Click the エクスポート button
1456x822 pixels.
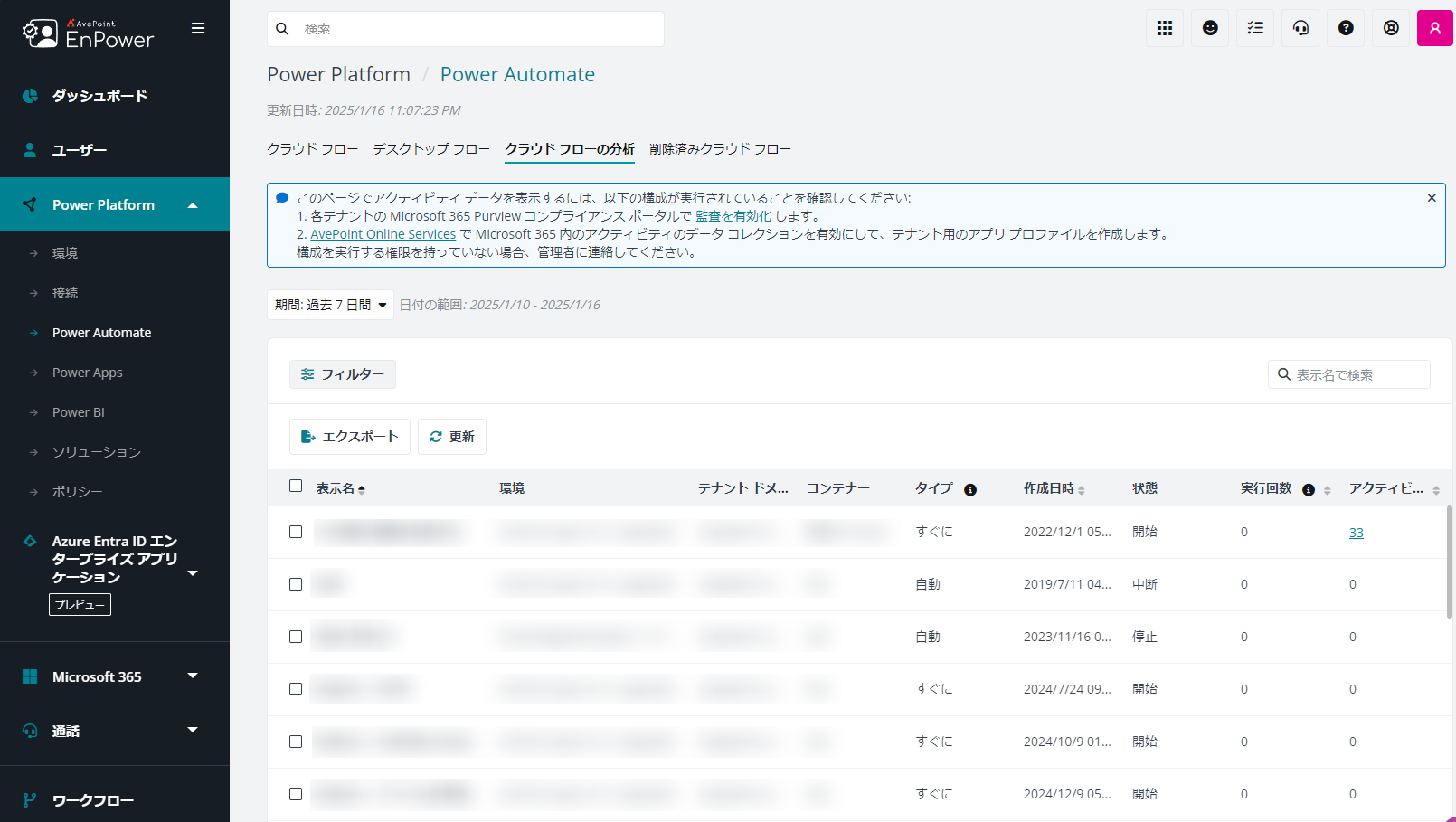pos(350,437)
